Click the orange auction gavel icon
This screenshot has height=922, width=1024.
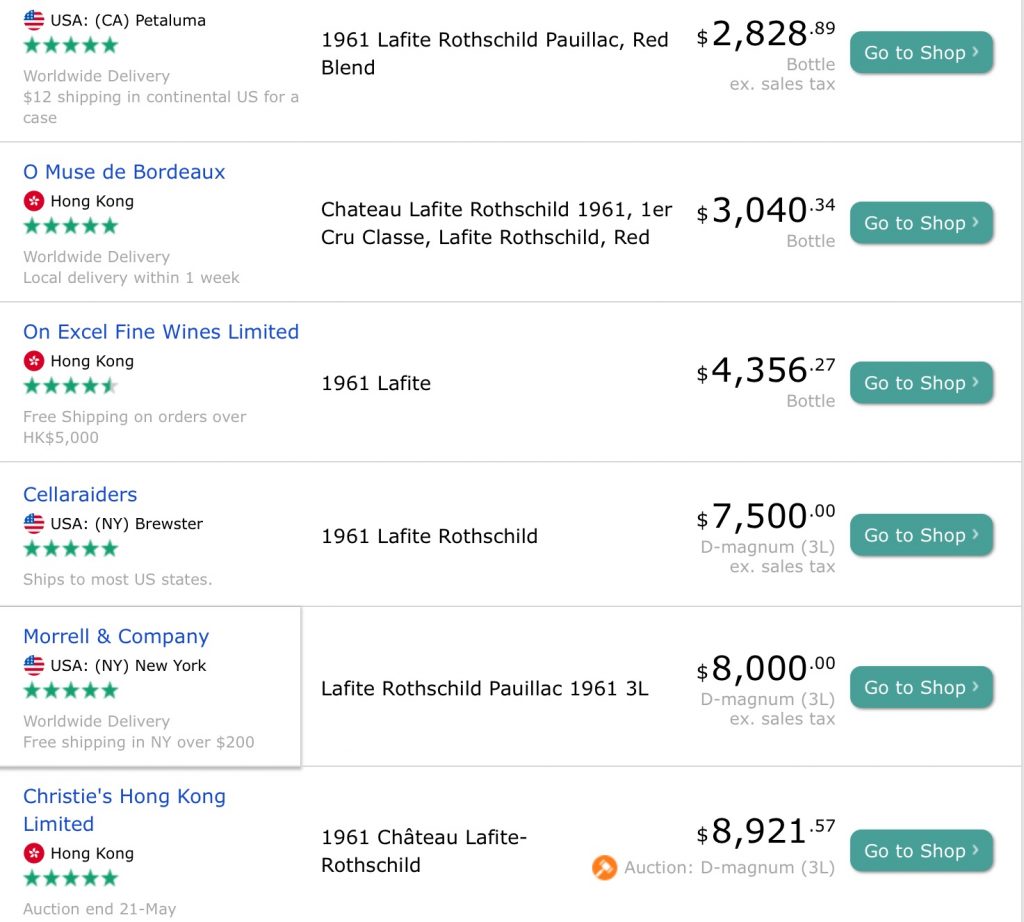click(604, 867)
